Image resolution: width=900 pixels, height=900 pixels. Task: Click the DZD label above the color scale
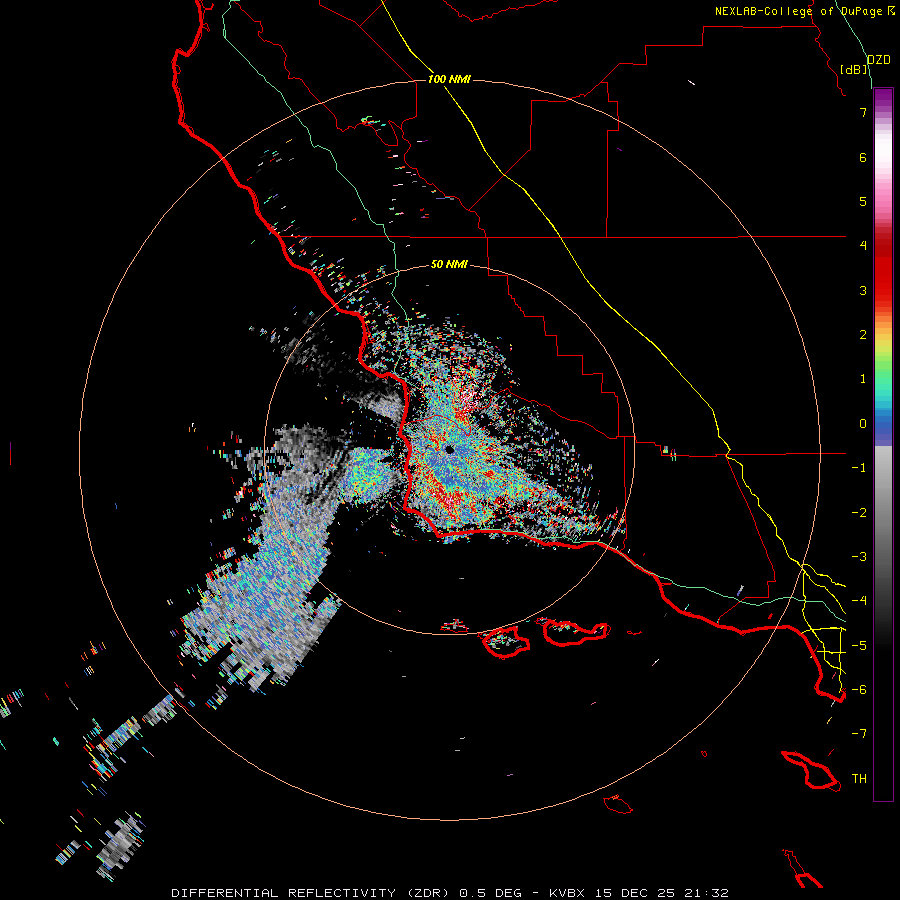[x=879, y=60]
